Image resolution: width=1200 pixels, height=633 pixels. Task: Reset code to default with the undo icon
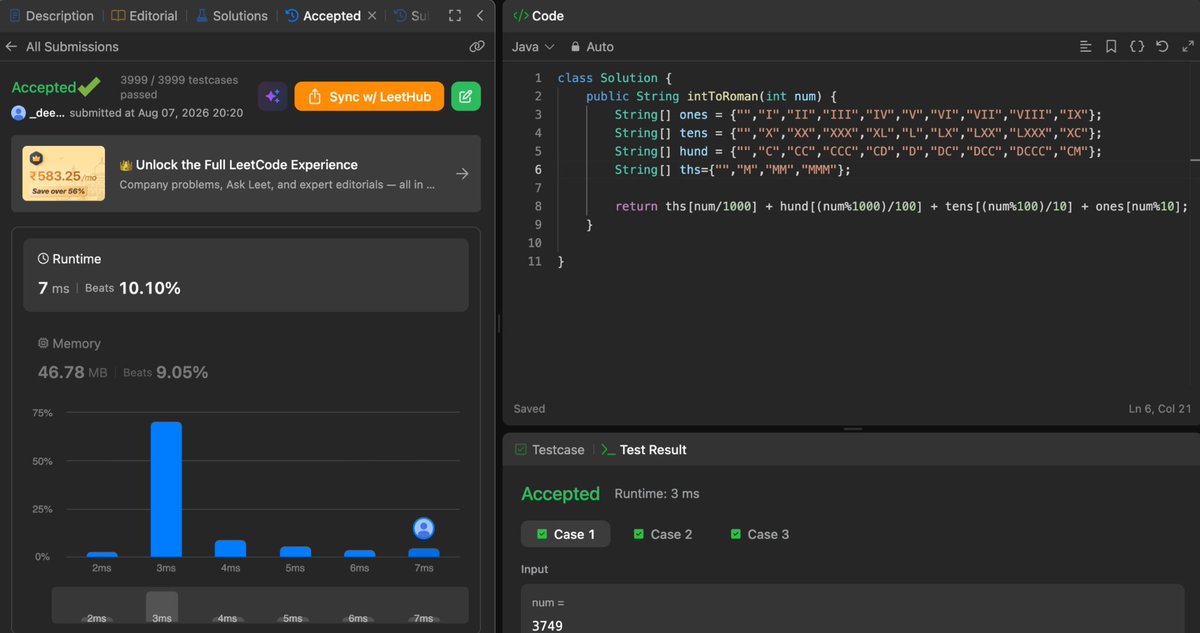coord(1162,46)
